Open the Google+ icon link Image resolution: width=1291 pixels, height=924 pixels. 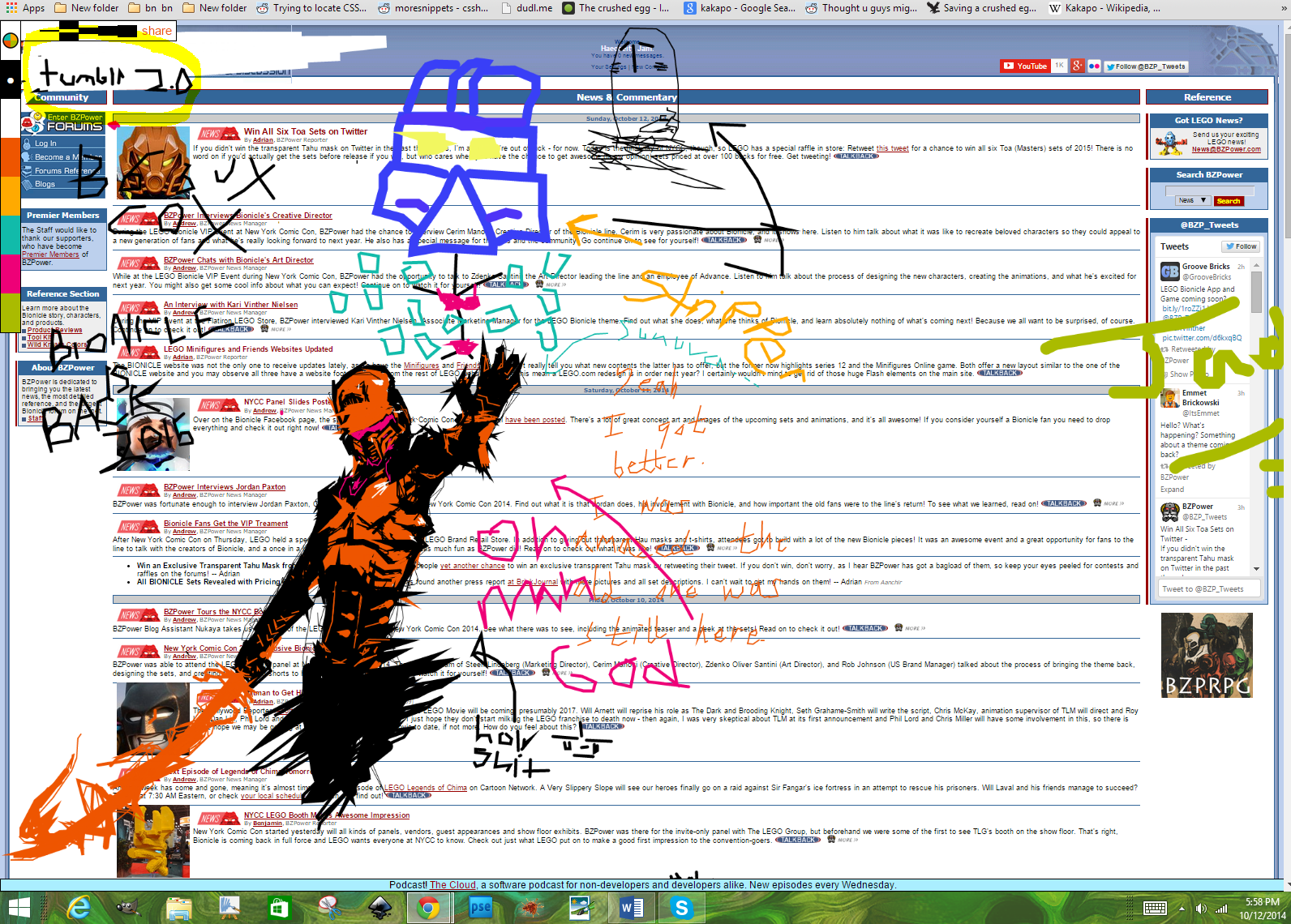click(x=1077, y=66)
